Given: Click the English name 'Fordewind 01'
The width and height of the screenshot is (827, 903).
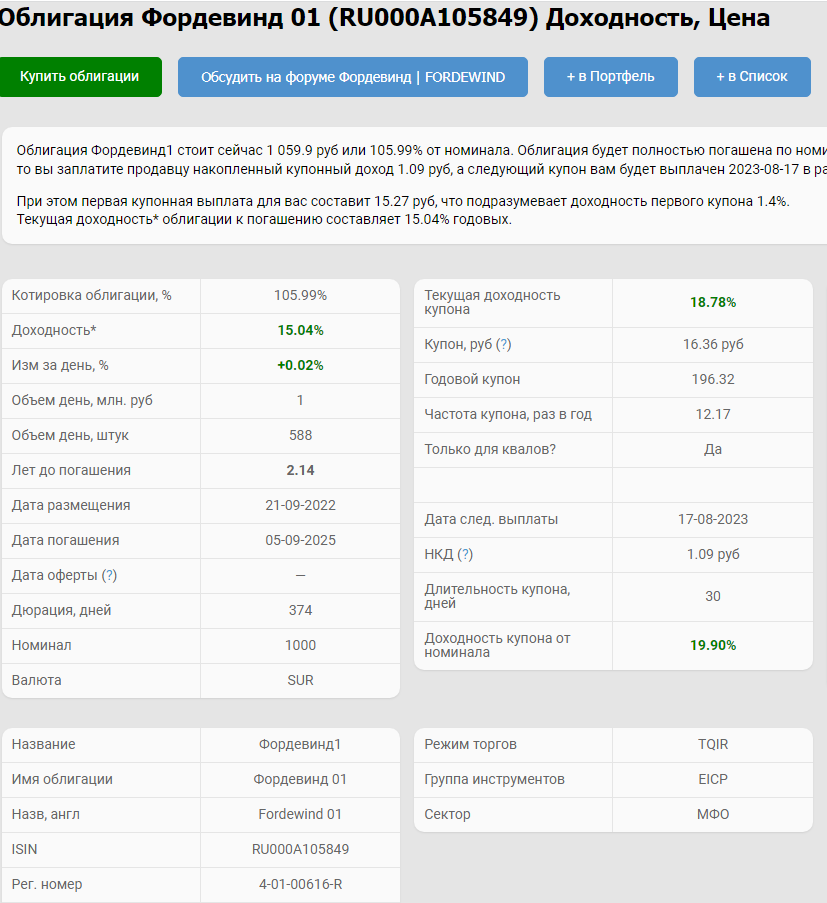Looking at the screenshot, I should point(300,815).
